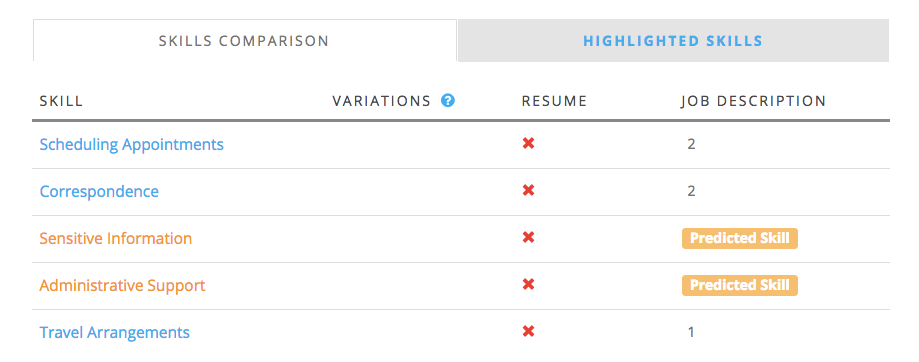Open the Sensitive Information skill link
919x362 pixels.
pos(115,238)
